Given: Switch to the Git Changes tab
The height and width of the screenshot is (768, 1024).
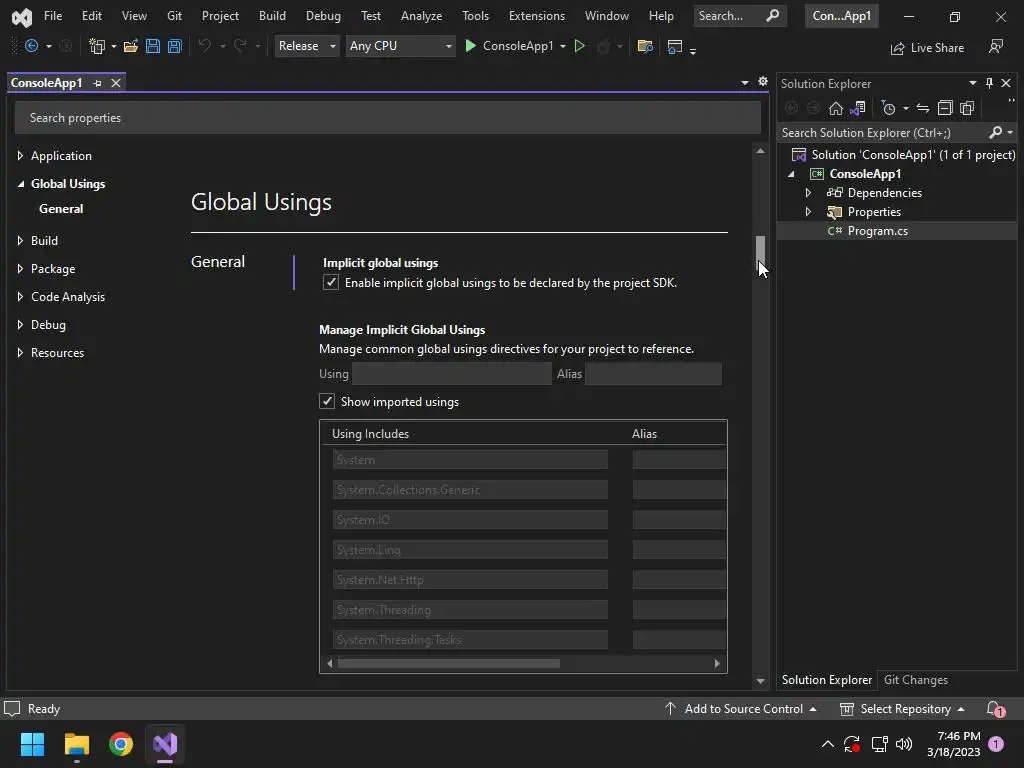Looking at the screenshot, I should [916, 680].
